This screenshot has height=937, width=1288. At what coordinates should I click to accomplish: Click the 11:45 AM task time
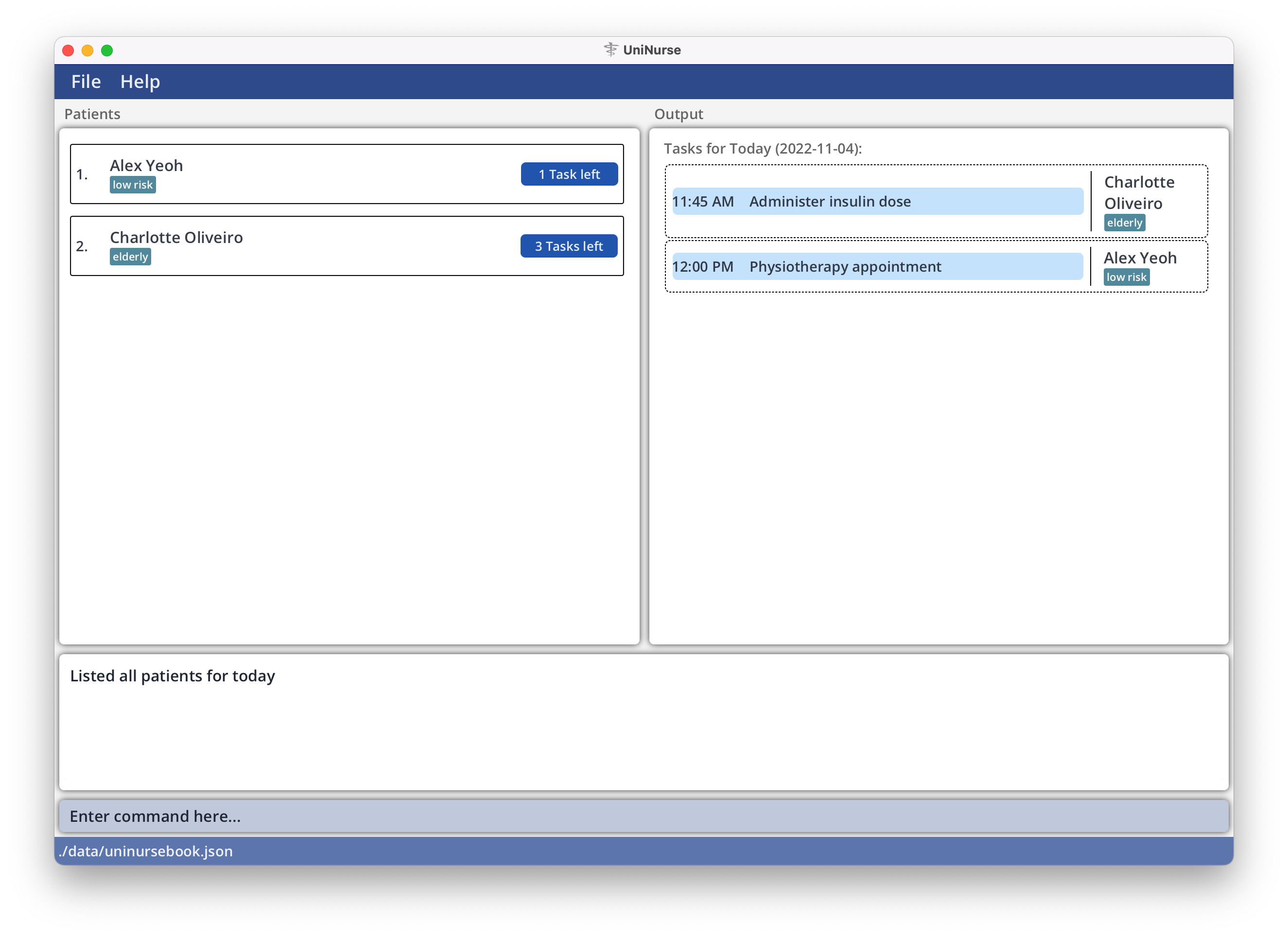[702, 202]
